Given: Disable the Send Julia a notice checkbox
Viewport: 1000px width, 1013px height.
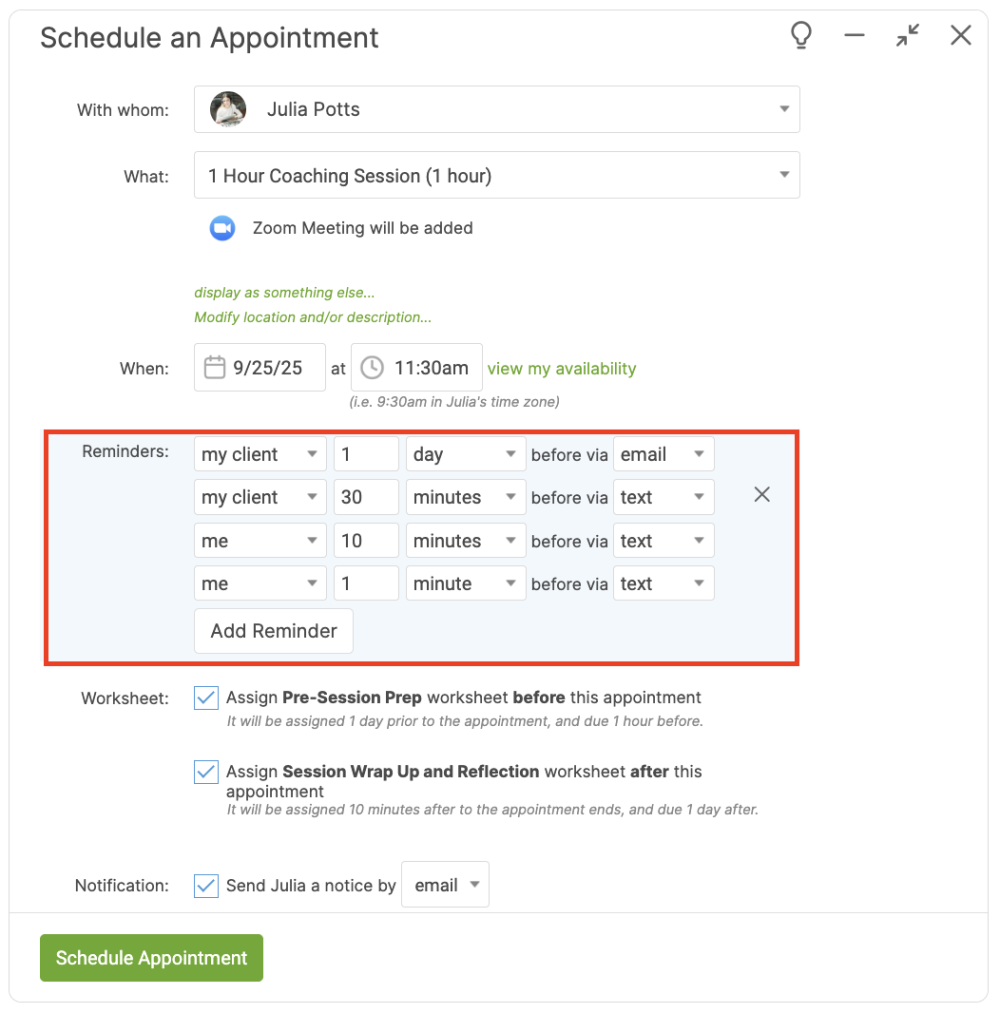Looking at the screenshot, I should click(206, 885).
